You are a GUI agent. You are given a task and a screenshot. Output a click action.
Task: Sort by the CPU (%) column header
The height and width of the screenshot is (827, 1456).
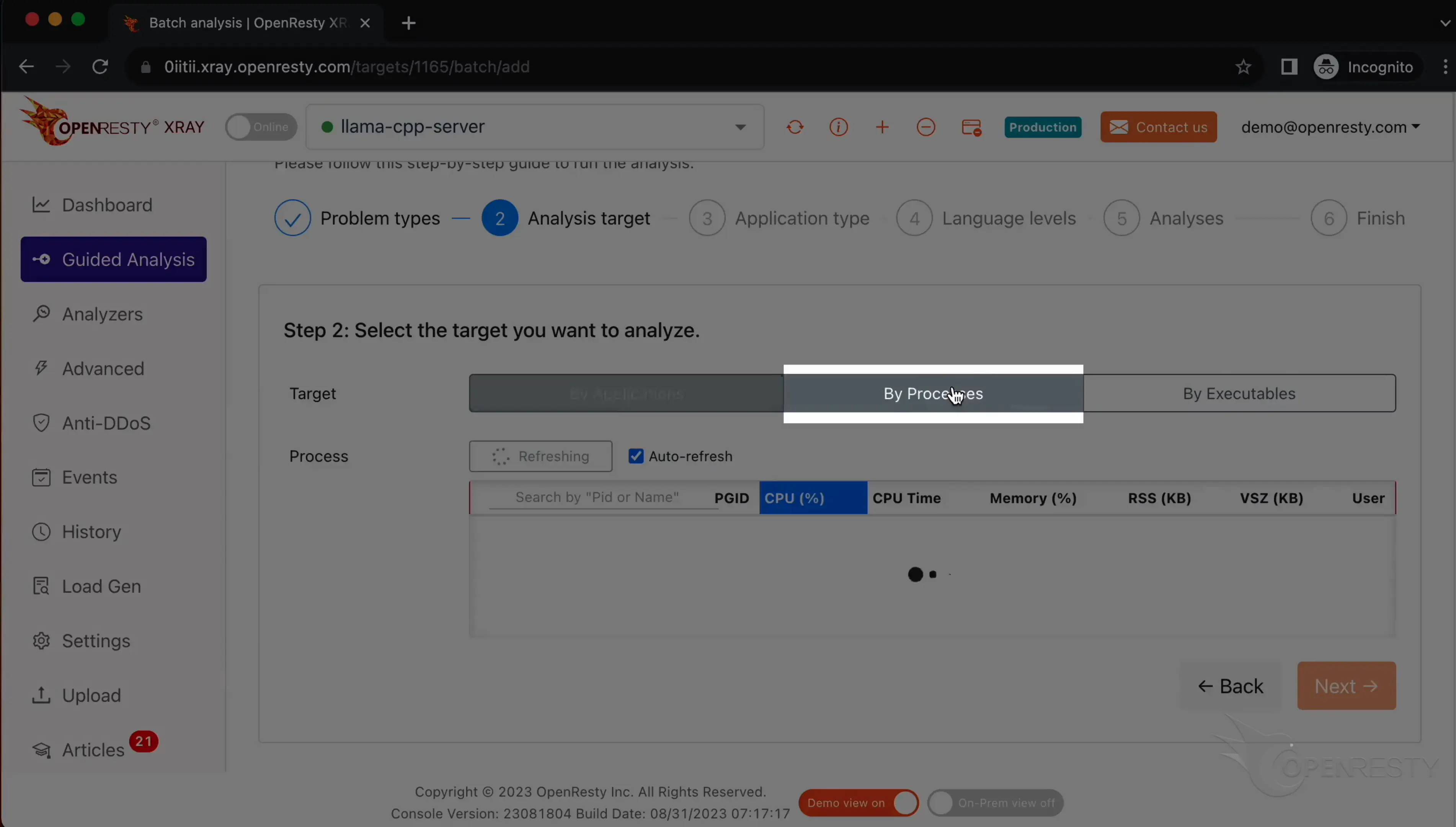(x=812, y=498)
